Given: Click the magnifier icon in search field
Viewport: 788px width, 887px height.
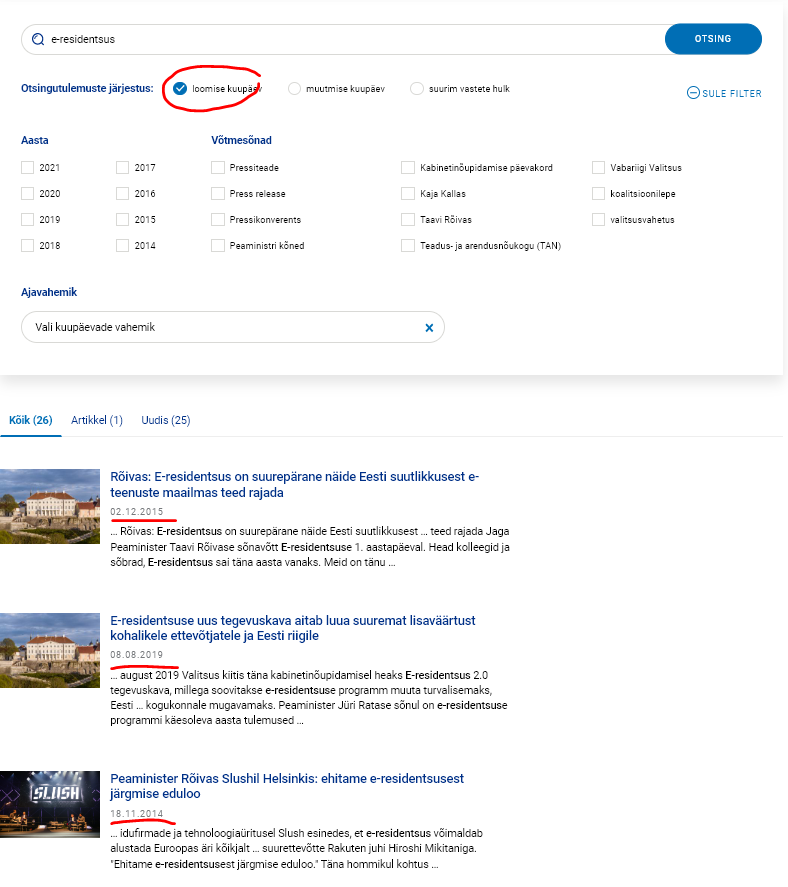Looking at the screenshot, I should point(38,40).
